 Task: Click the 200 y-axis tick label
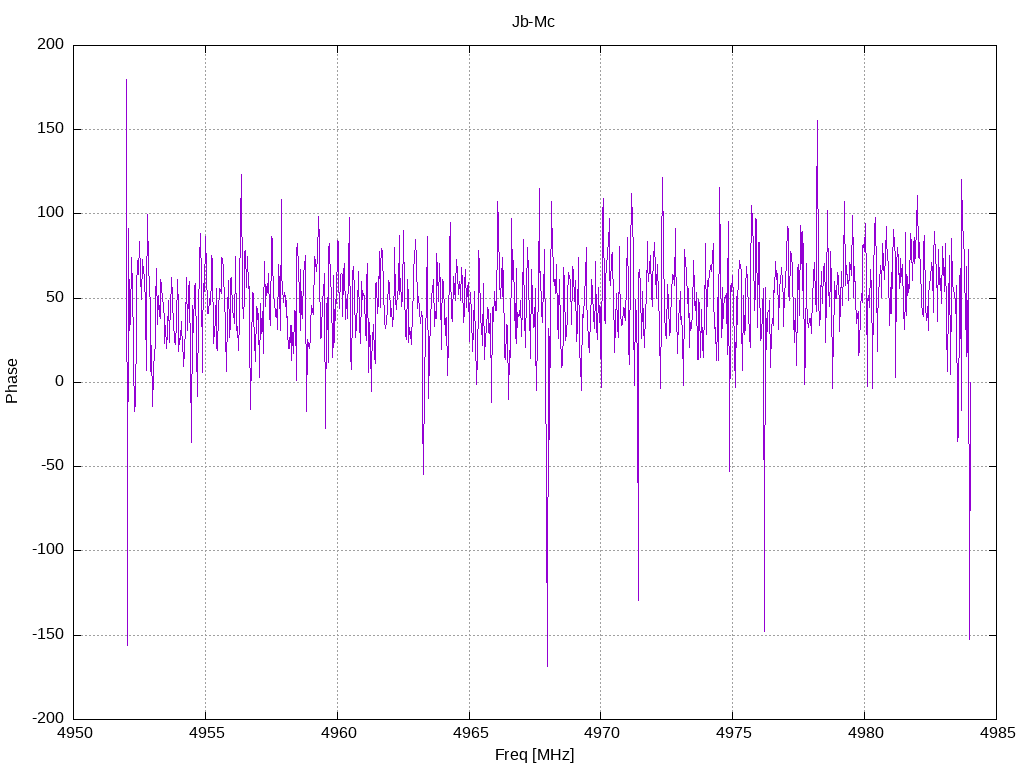(x=51, y=44)
